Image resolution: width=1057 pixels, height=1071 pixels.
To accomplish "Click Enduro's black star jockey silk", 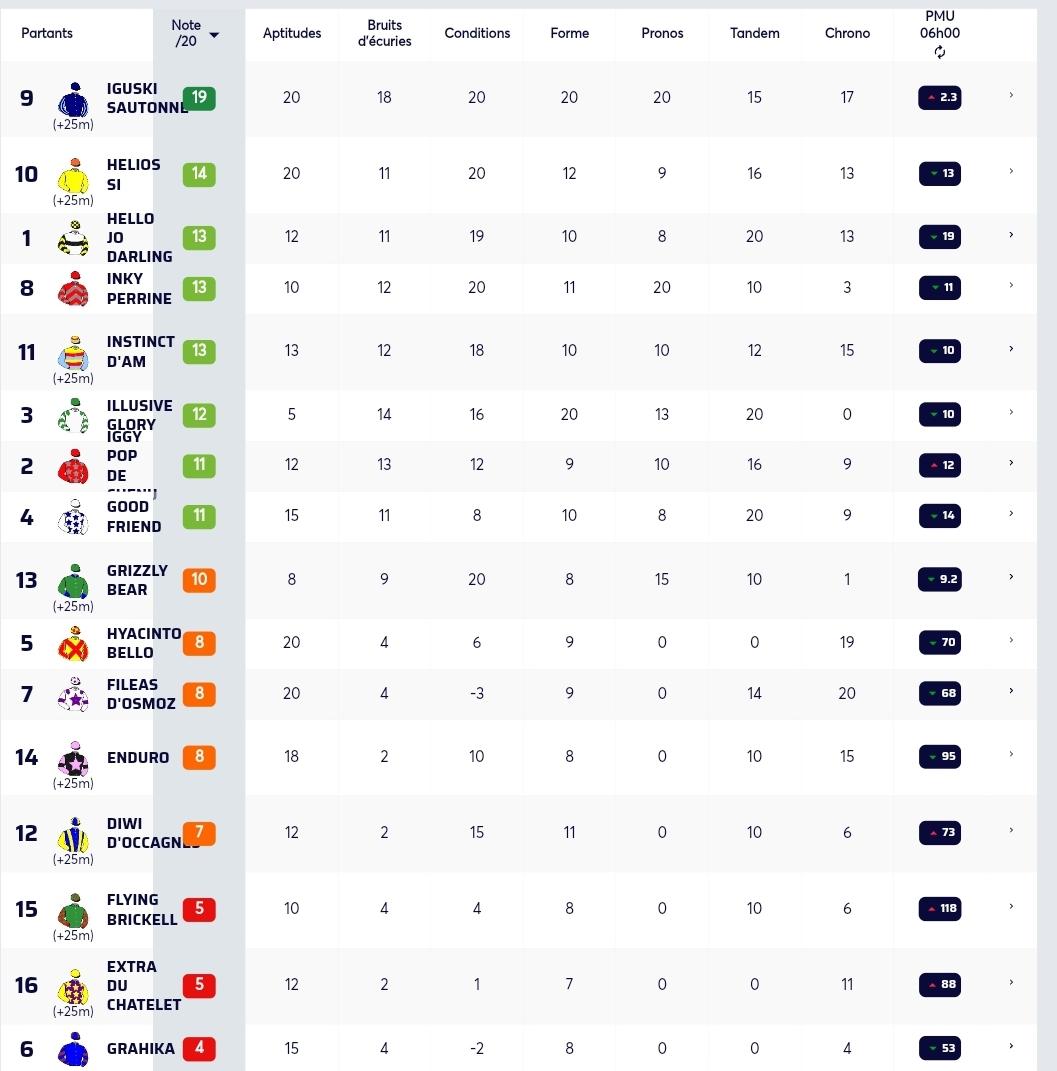I will [74, 758].
